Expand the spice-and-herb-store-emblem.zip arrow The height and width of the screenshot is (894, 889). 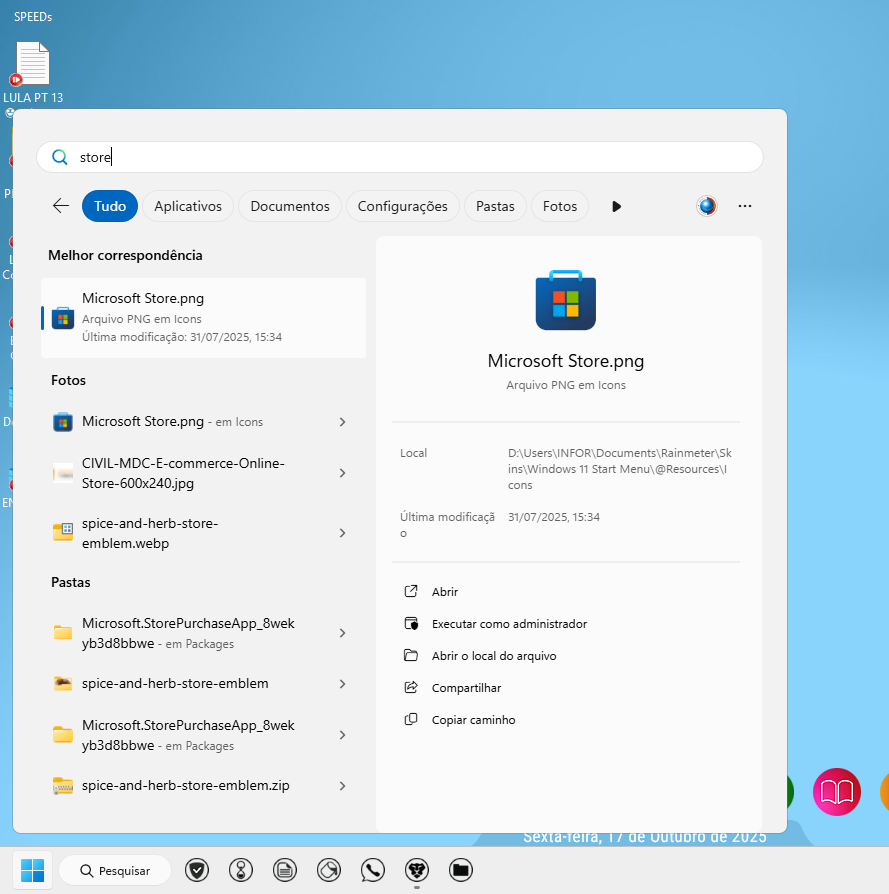point(342,786)
